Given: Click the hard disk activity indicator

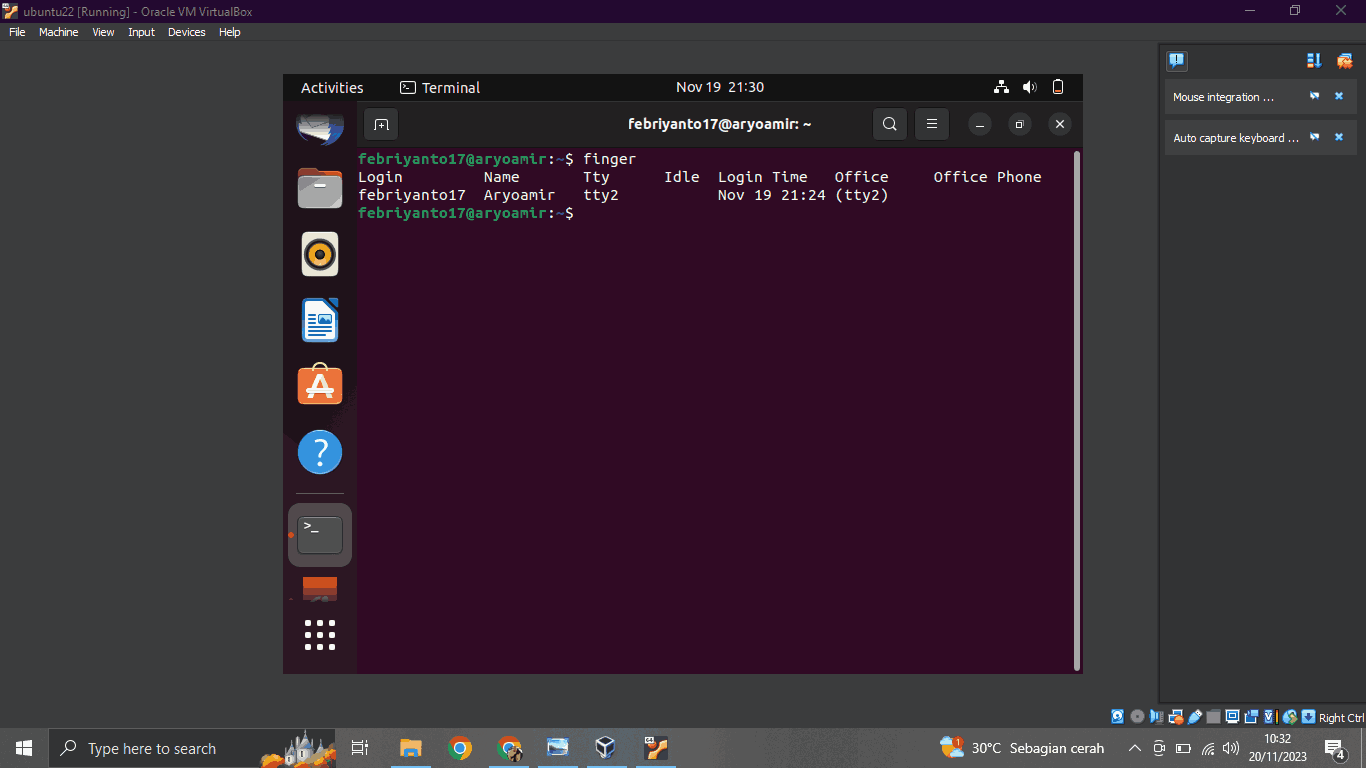Looking at the screenshot, I should coord(1117,717).
